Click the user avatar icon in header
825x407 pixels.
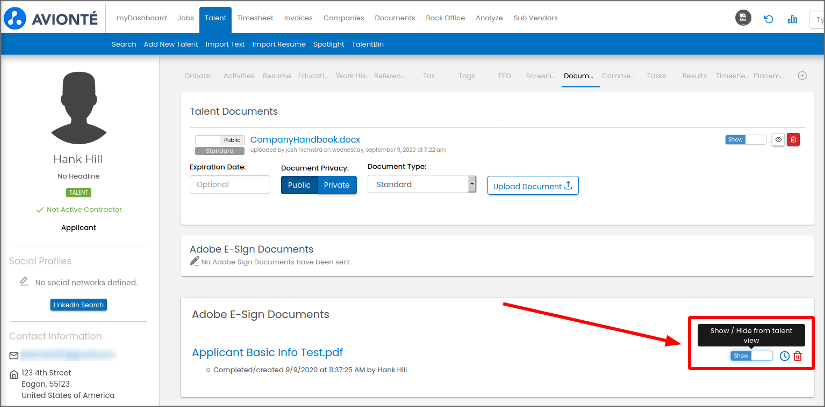tap(743, 18)
